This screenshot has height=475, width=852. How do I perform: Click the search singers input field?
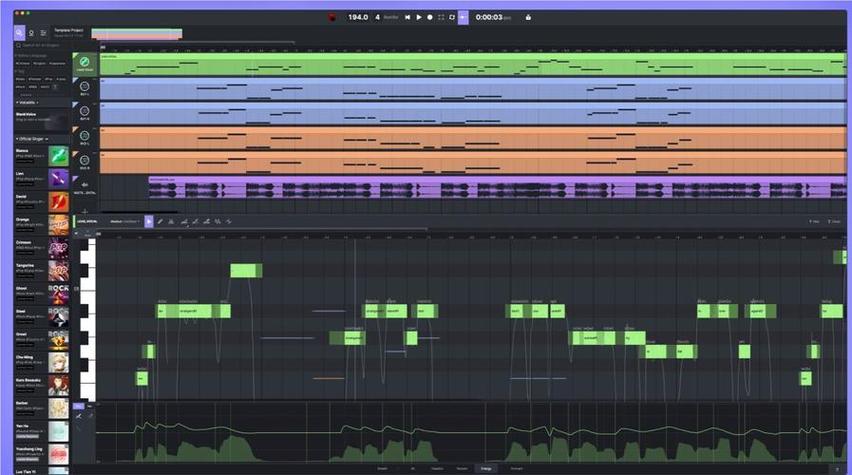tap(42, 45)
